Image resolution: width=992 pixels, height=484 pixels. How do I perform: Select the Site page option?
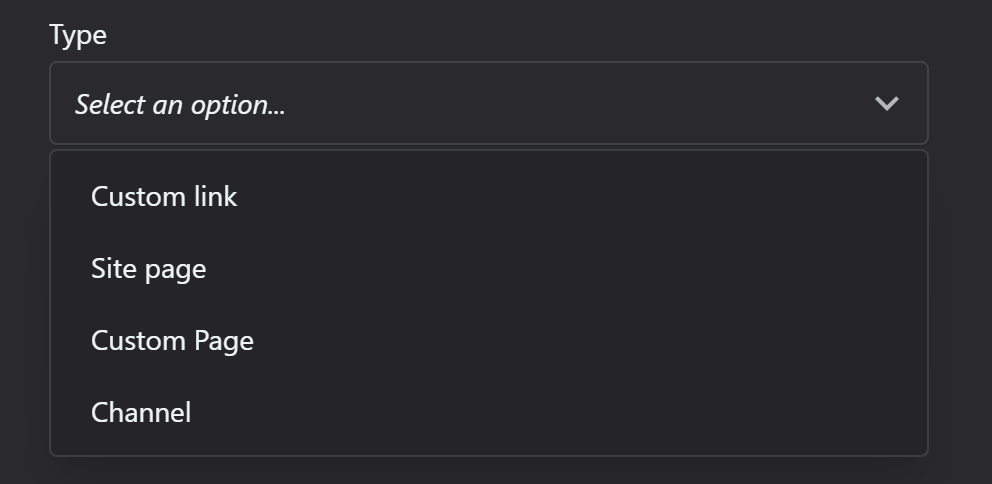[x=488, y=269]
